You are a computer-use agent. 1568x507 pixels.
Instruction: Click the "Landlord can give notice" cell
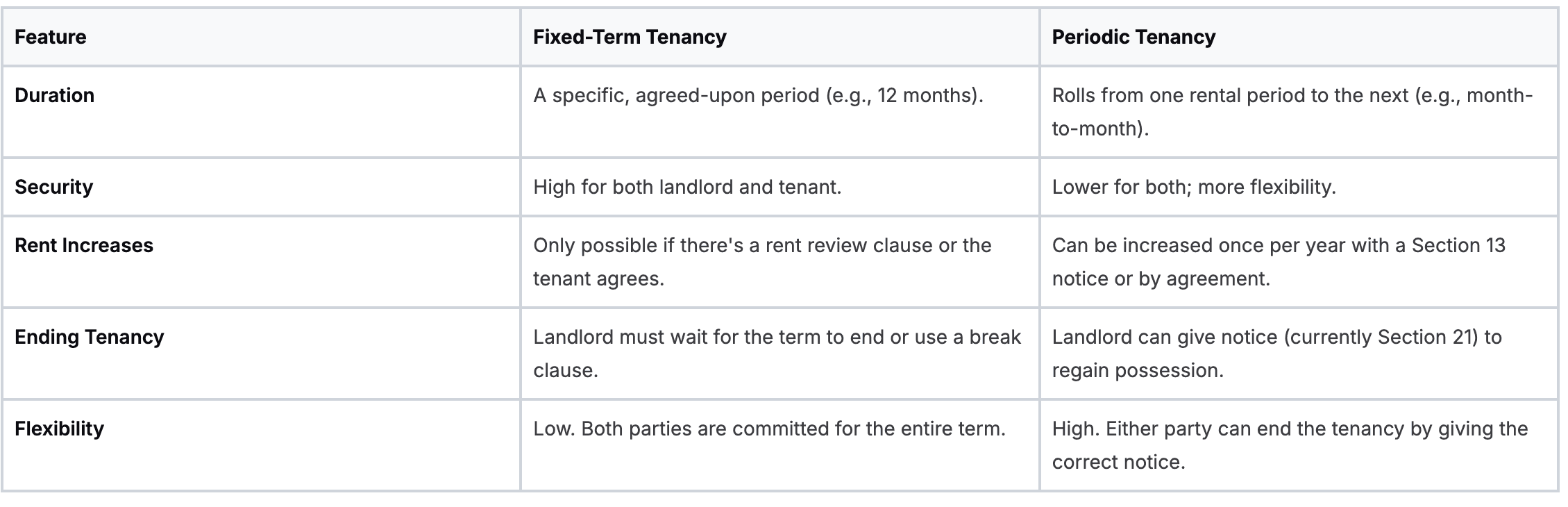click(x=1276, y=353)
